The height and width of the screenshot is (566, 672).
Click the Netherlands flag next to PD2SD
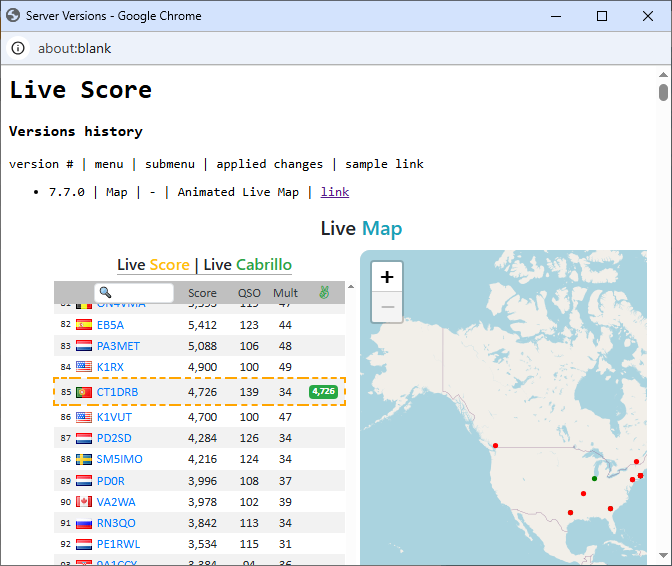[x=84, y=438]
